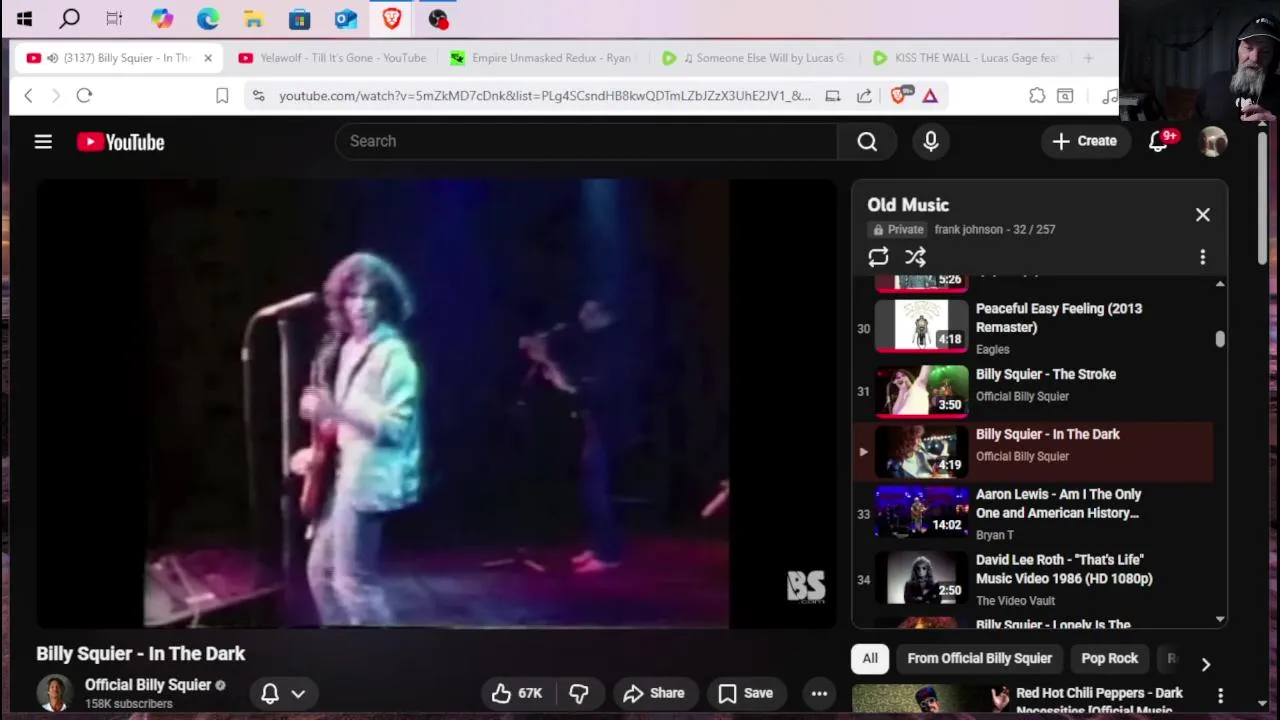Go back in browser history
The width and height of the screenshot is (1280, 720).
(x=28, y=96)
